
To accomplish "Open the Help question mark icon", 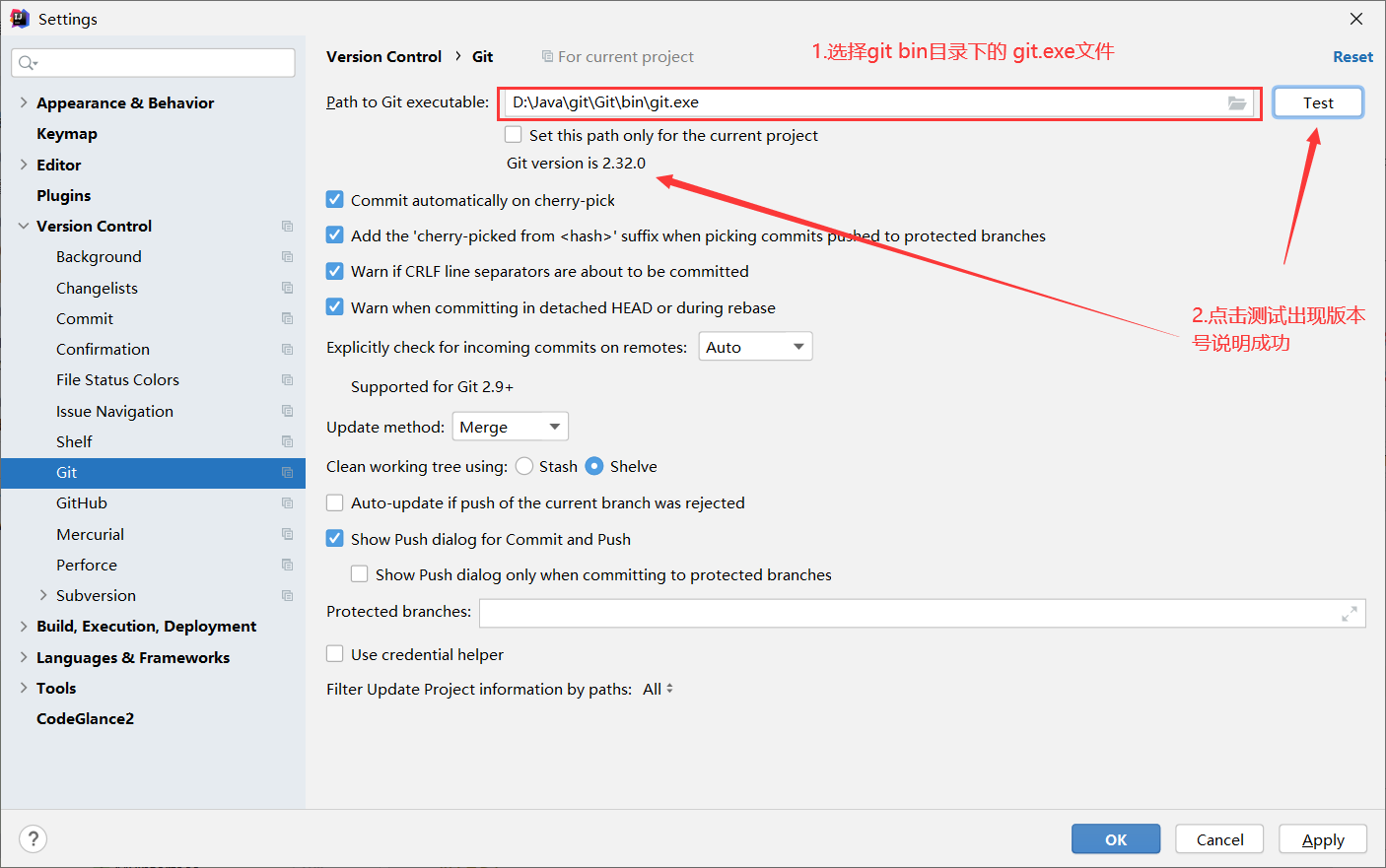I will 33,838.
